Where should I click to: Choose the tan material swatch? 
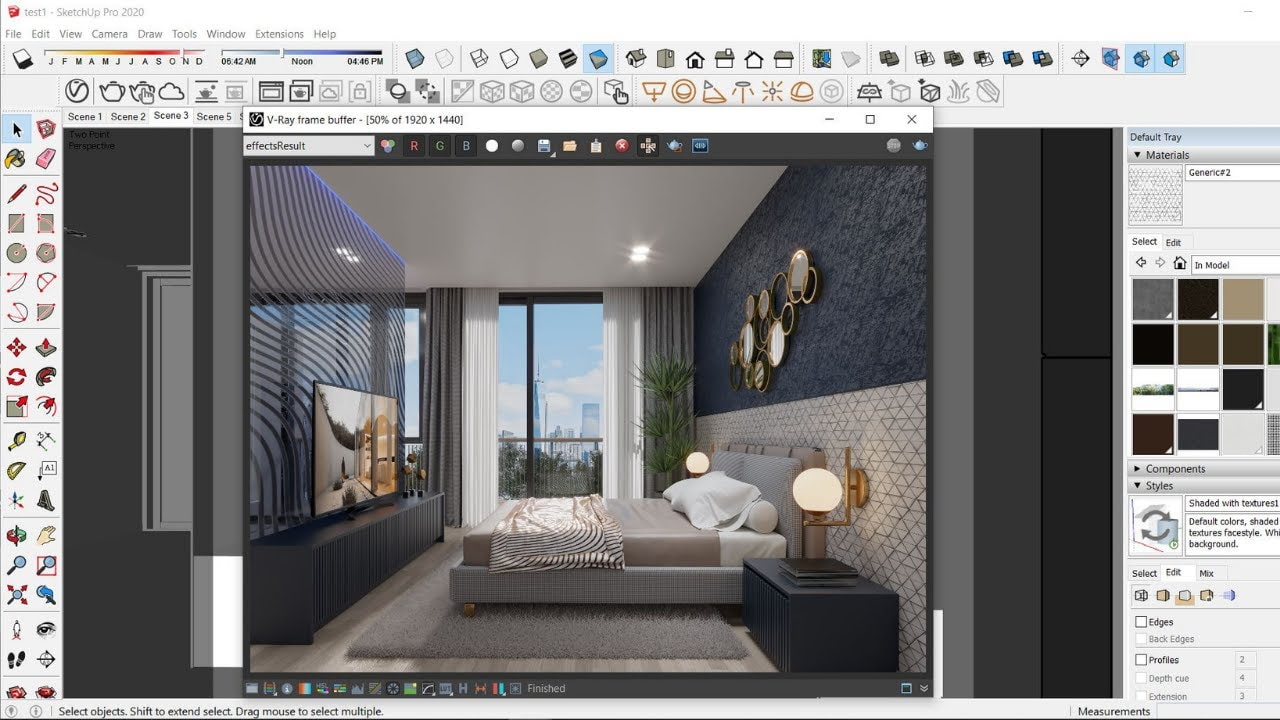point(1243,299)
